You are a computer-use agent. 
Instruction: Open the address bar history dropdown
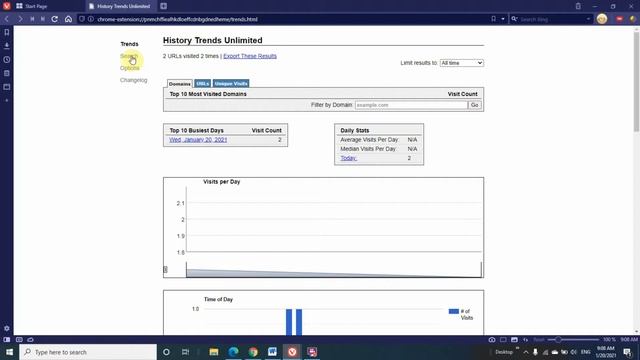(503, 19)
